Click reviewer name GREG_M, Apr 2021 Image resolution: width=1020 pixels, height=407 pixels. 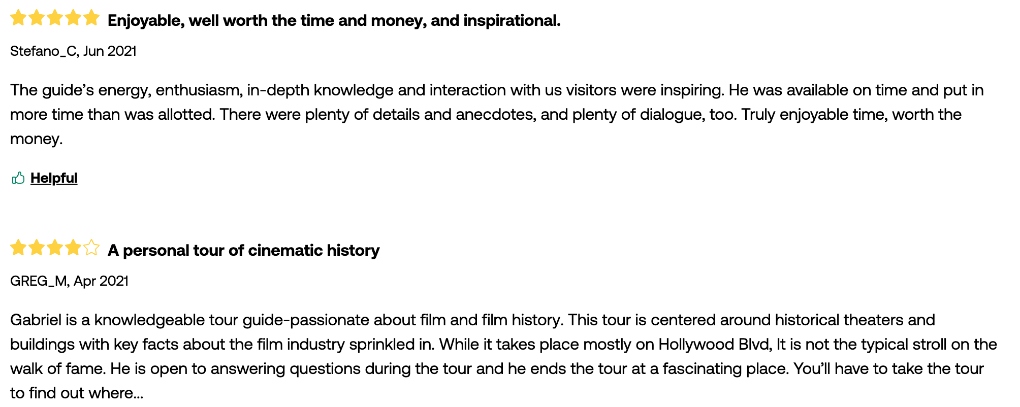coord(70,281)
